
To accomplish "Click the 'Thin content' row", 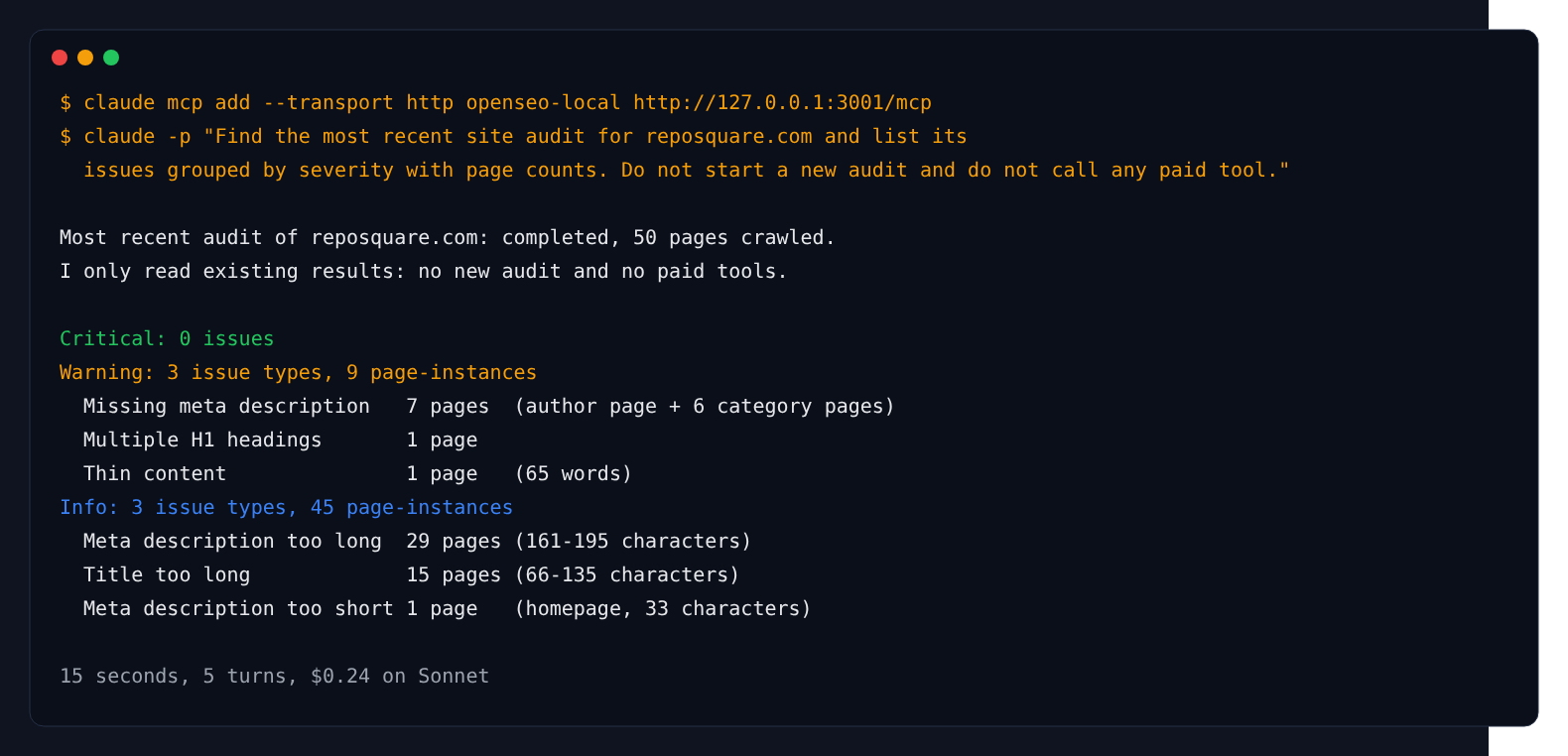I will pos(357,474).
